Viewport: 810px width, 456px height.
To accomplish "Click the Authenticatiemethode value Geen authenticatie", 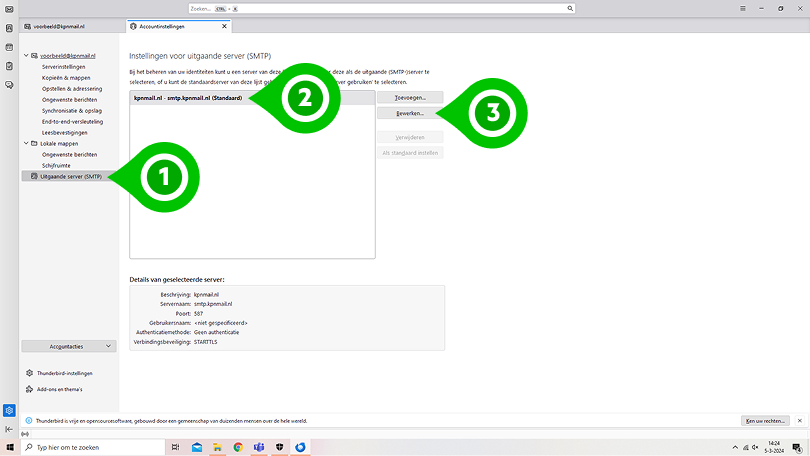I will (x=216, y=333).
